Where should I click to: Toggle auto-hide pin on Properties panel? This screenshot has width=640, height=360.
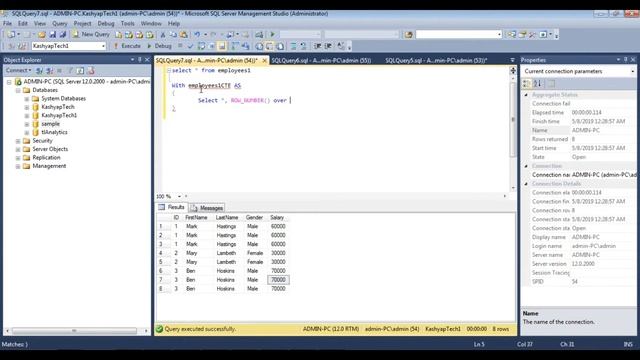[625, 60]
